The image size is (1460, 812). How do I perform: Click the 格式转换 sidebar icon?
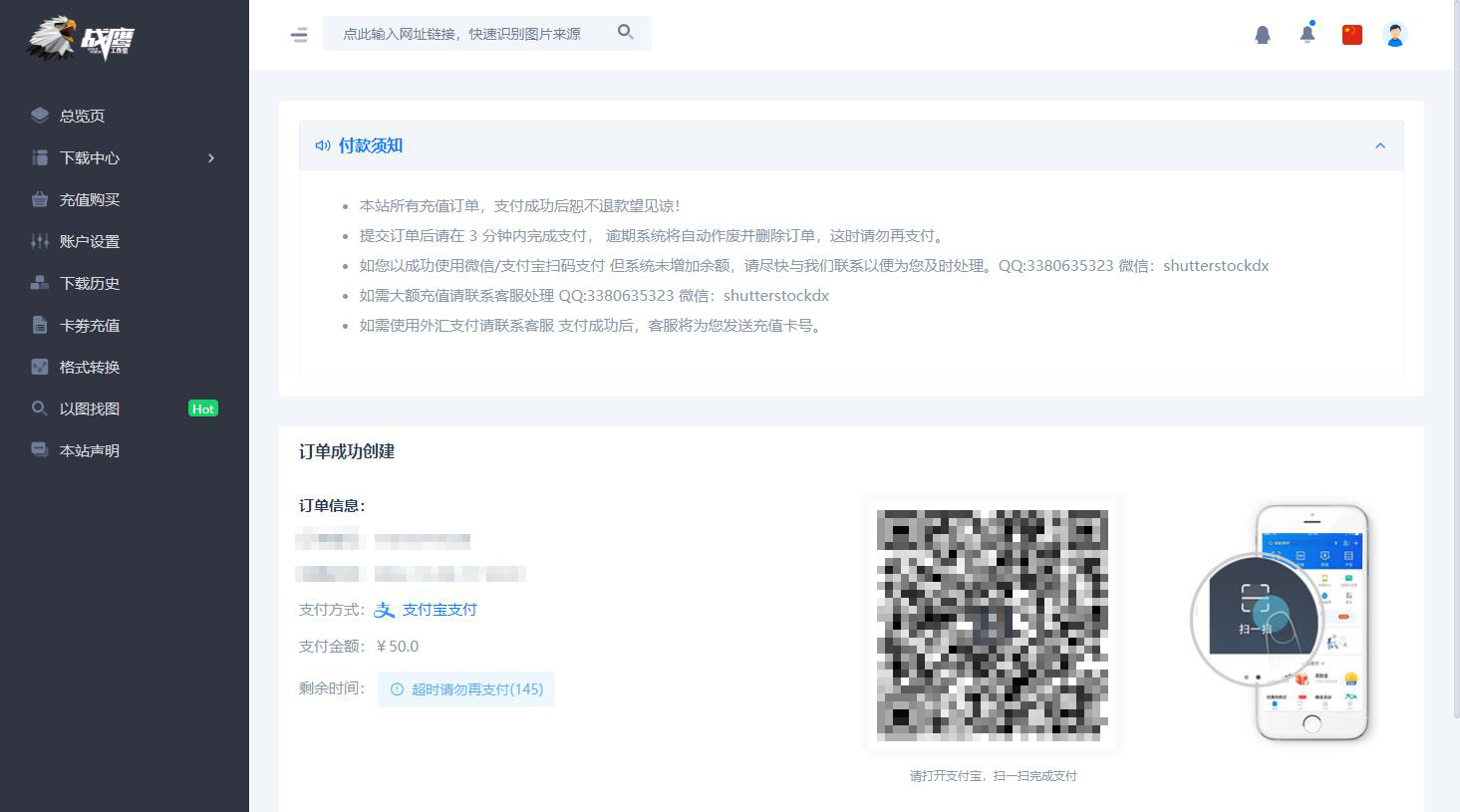40,367
